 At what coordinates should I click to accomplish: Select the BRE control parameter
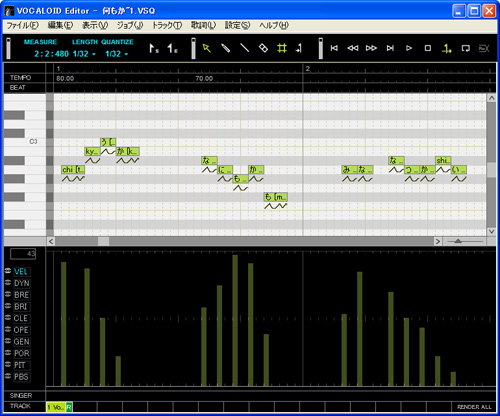pos(22,295)
